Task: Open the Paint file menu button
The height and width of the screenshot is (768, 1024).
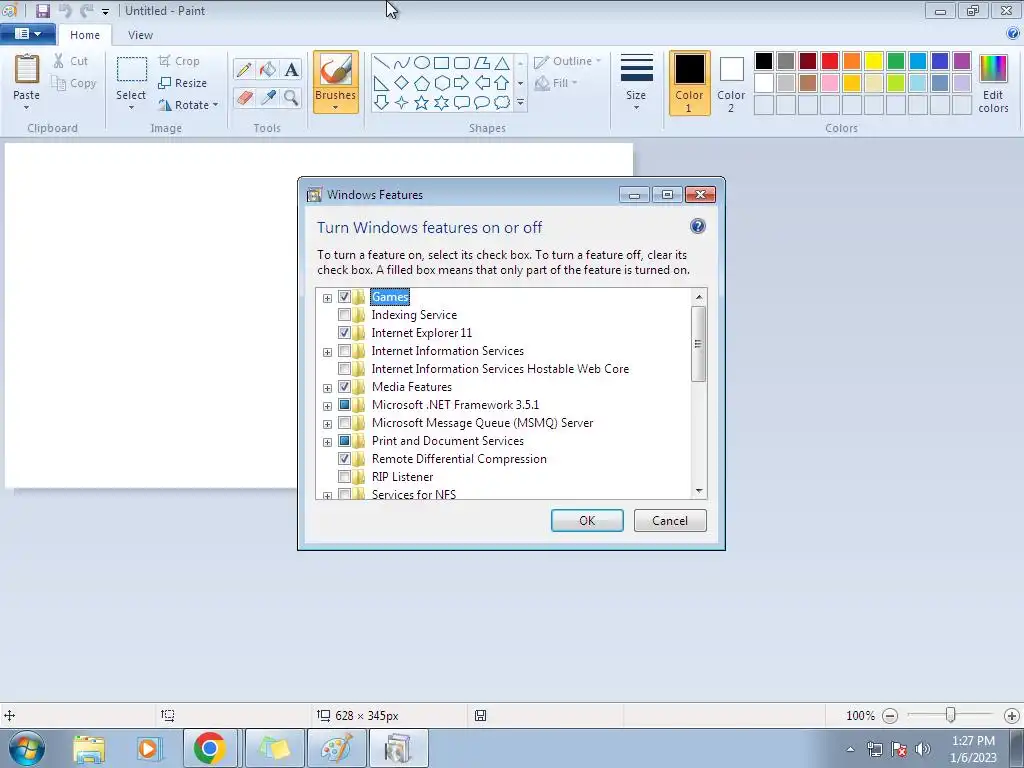Action: [27, 34]
